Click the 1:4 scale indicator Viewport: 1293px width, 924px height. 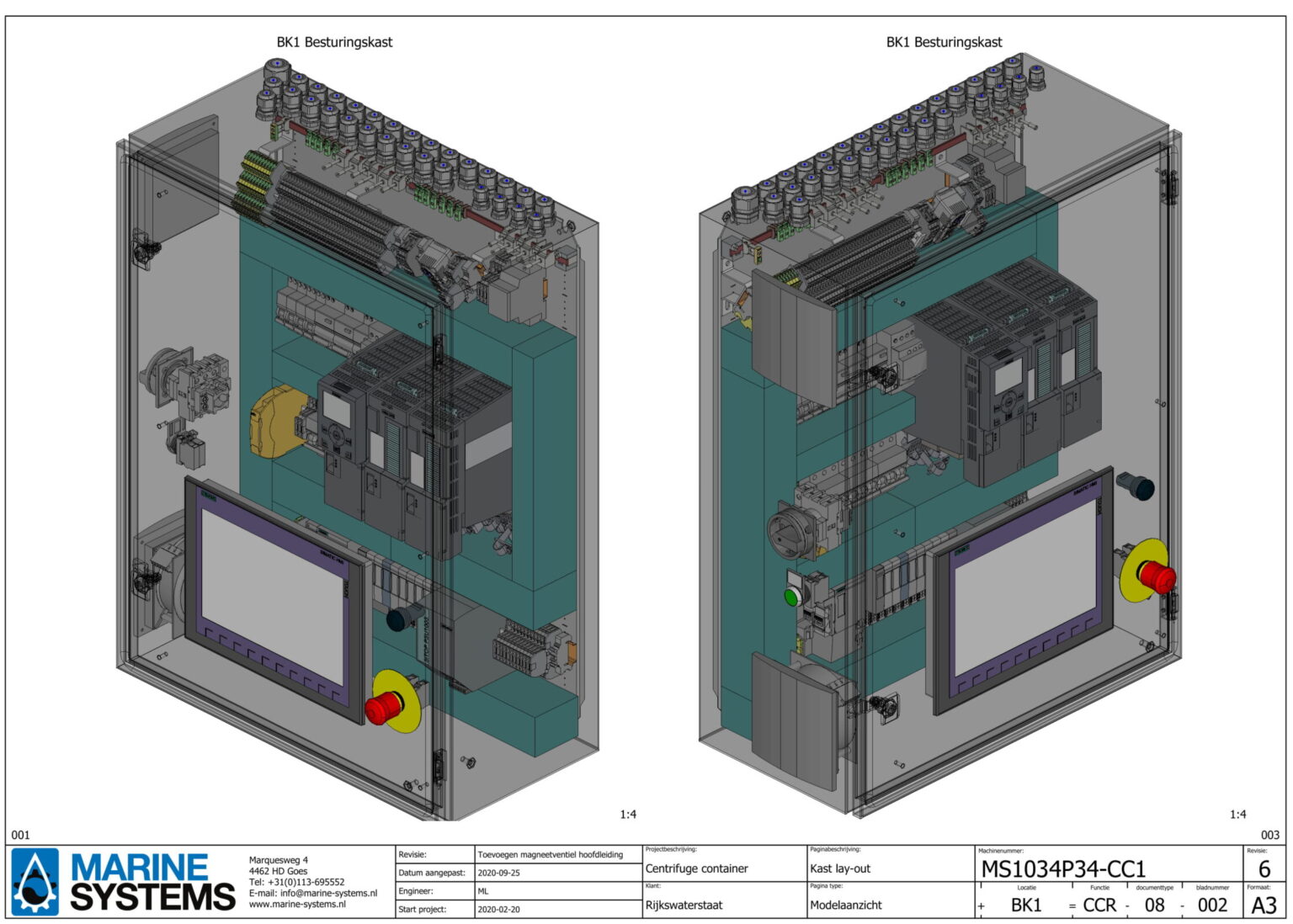point(627,815)
